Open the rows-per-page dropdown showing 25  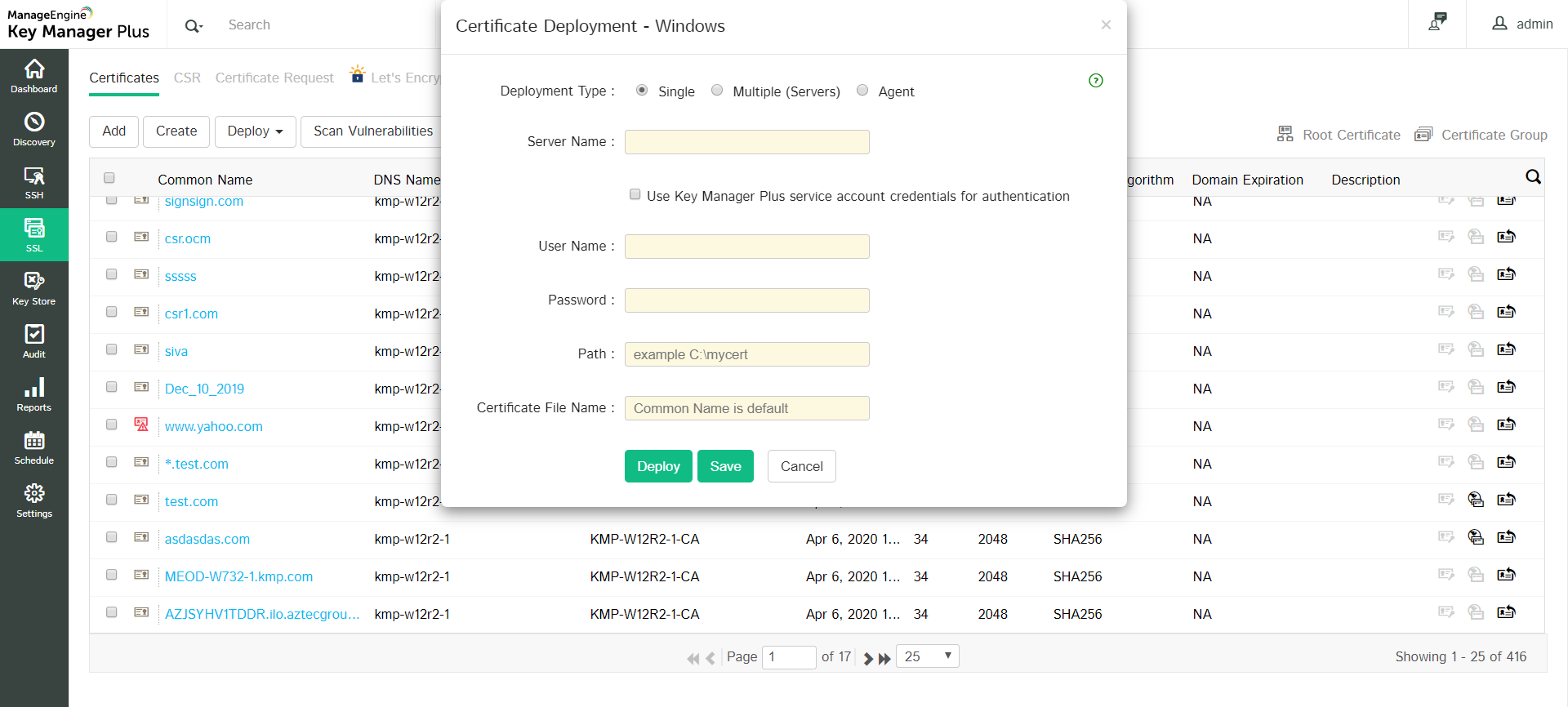coord(928,656)
